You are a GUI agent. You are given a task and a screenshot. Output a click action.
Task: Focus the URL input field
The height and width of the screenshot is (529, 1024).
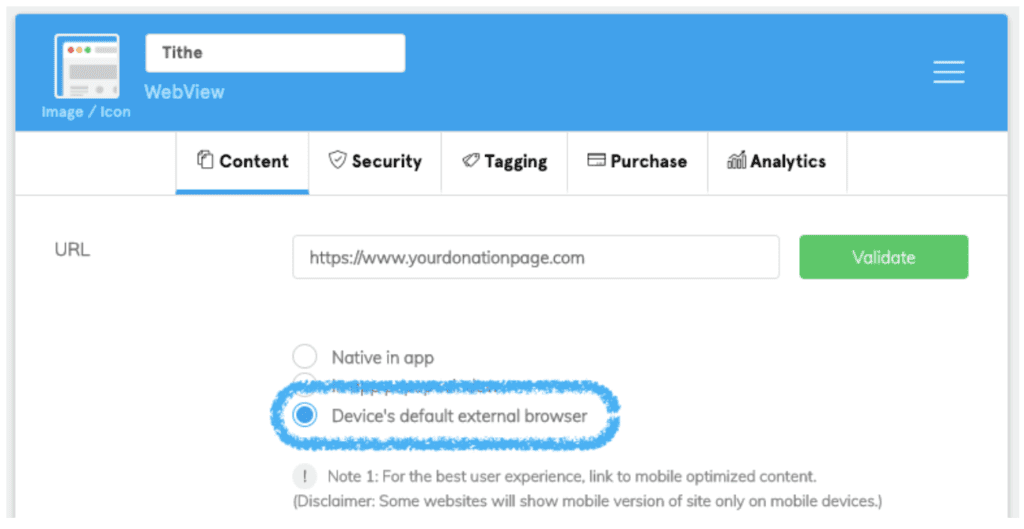(535, 257)
